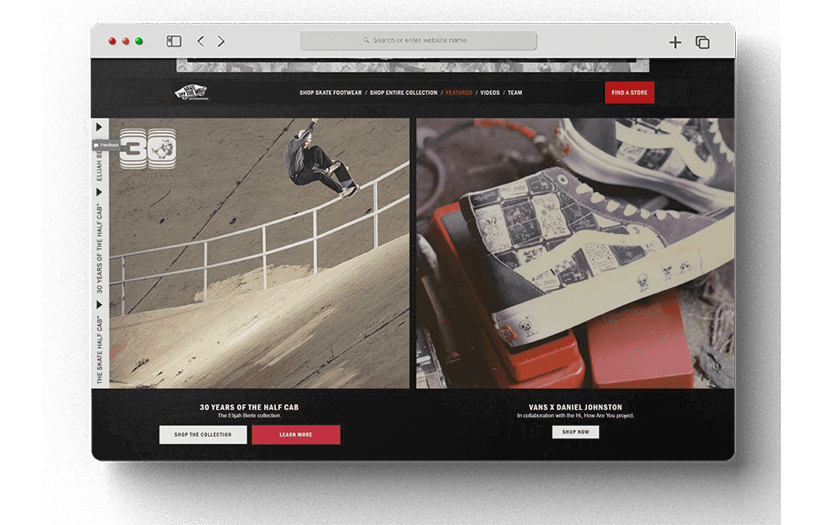Click the green maximize window dot
Image resolution: width=825 pixels, height=525 pixels.
click(139, 41)
